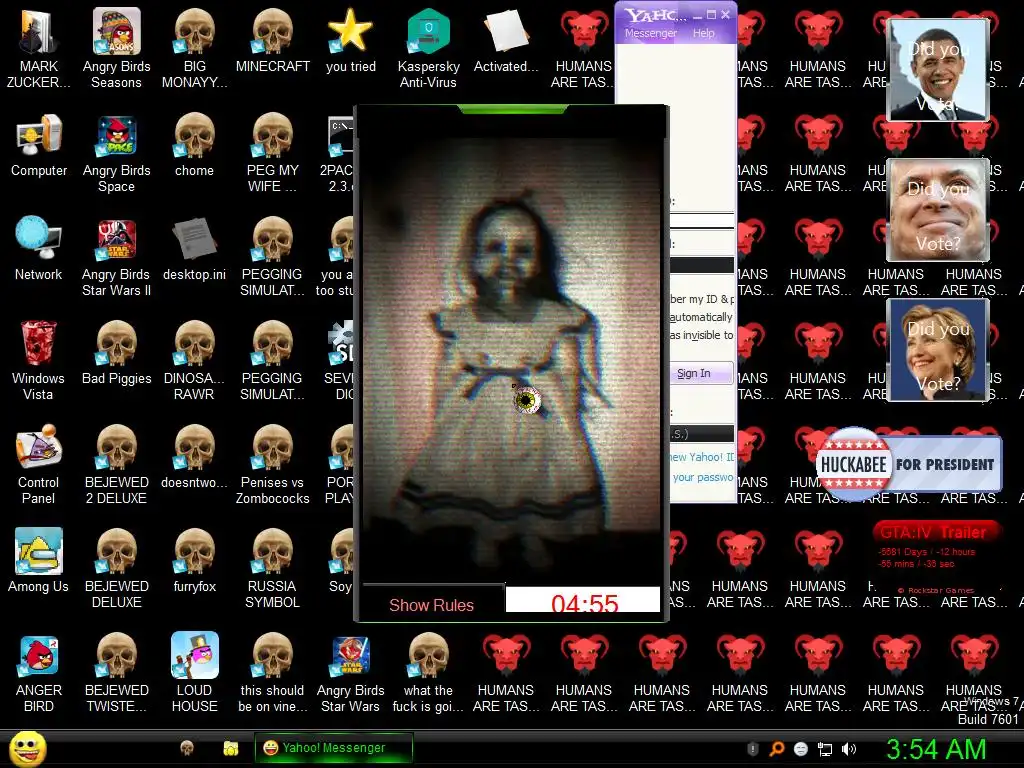Click the pinned skull icon on taskbar
This screenshot has height=768, width=1024.
click(x=187, y=748)
